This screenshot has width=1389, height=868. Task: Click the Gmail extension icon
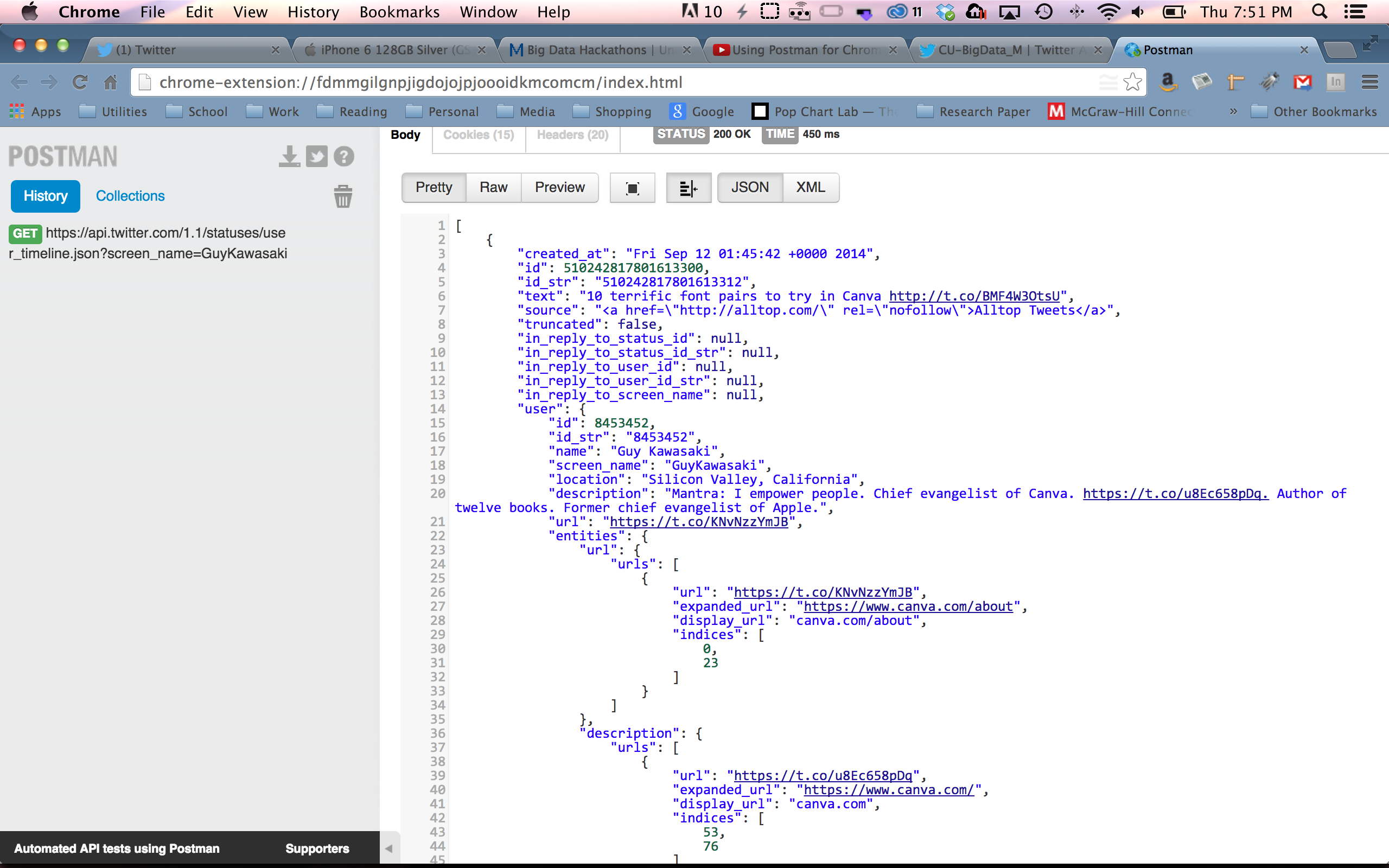click(x=1302, y=82)
